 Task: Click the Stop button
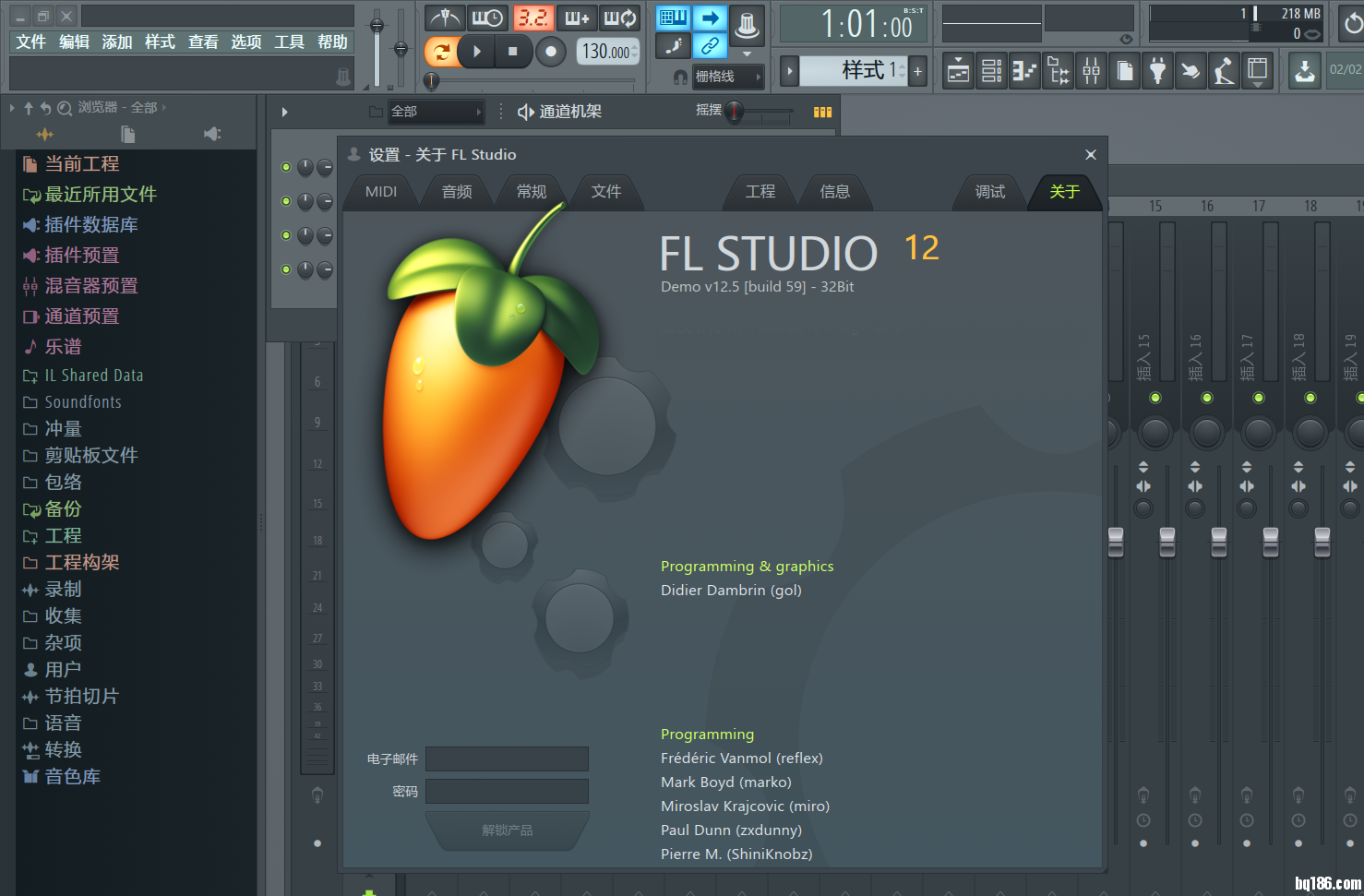click(513, 52)
